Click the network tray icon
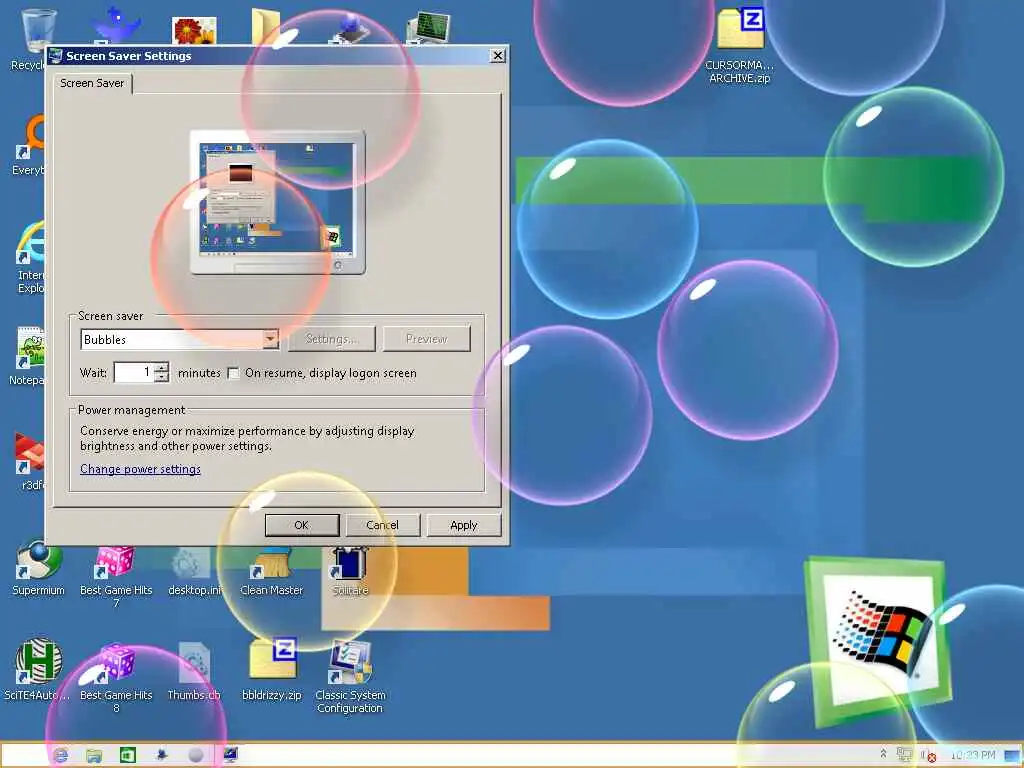The width and height of the screenshot is (1024, 768). [x=904, y=755]
